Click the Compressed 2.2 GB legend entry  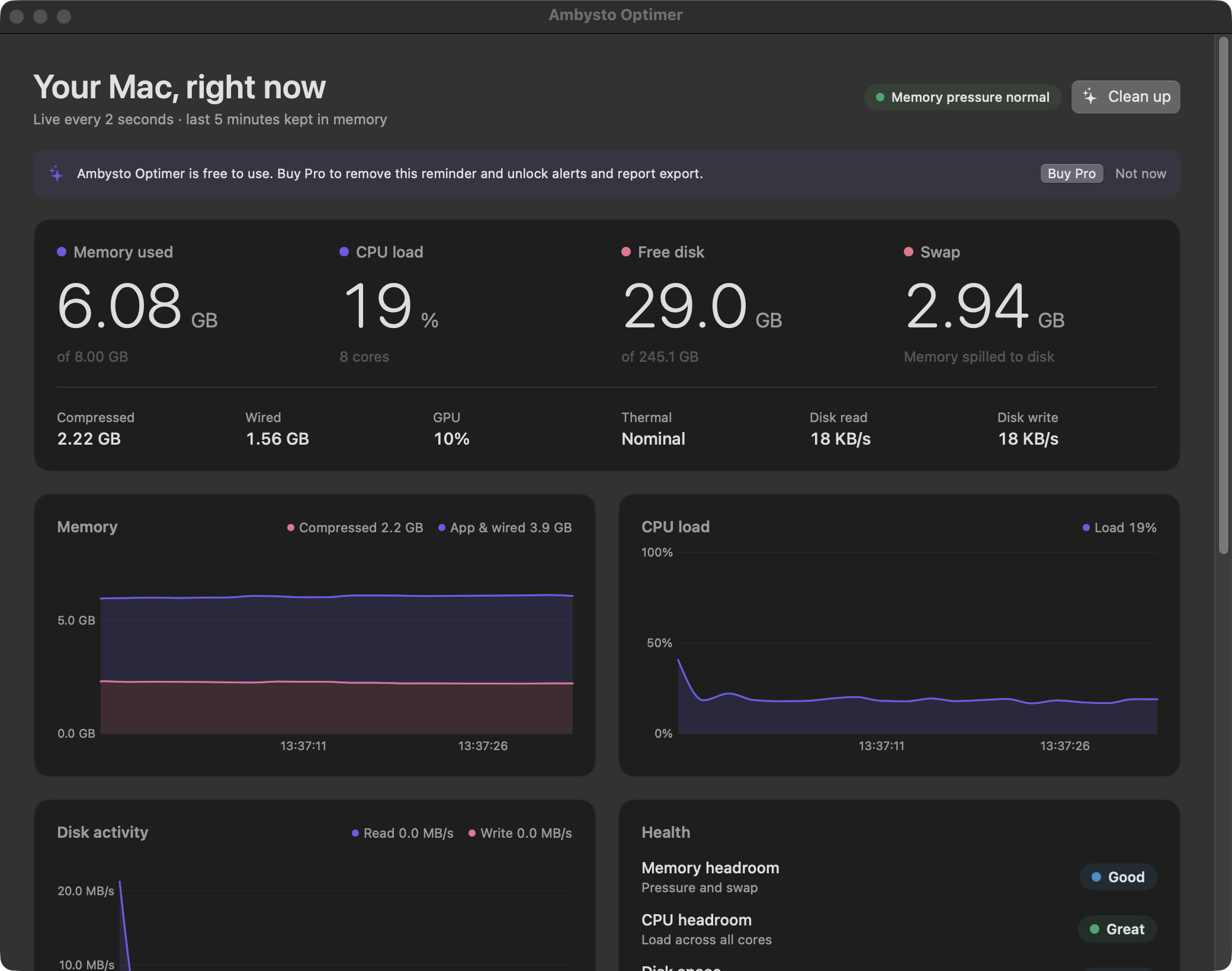[355, 528]
